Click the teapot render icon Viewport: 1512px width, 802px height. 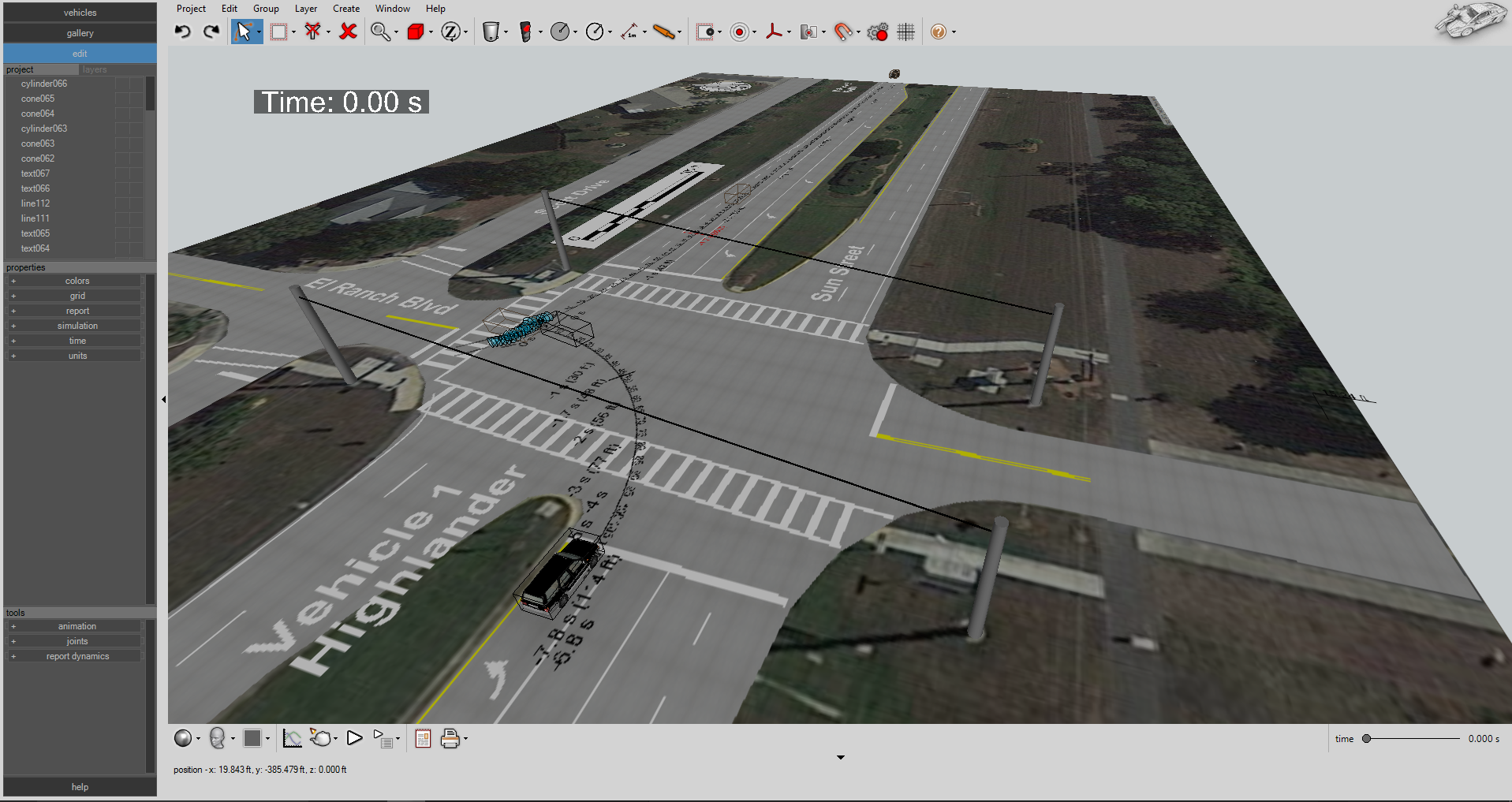(x=321, y=738)
